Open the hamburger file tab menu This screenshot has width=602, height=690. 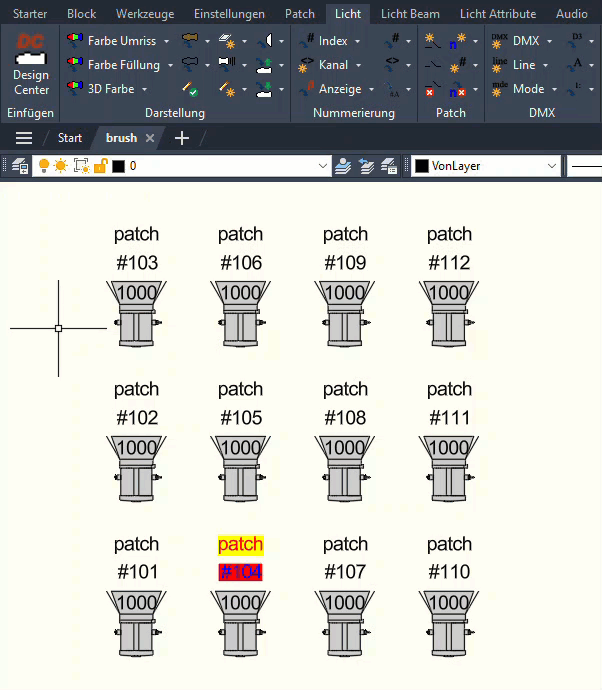[x=24, y=138]
